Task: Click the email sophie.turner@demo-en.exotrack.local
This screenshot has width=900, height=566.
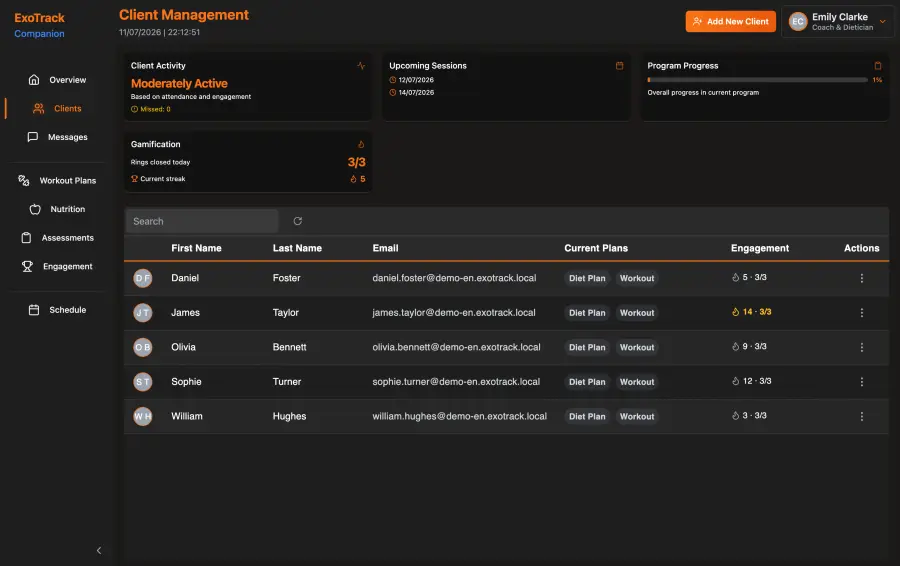Action: pos(456,381)
